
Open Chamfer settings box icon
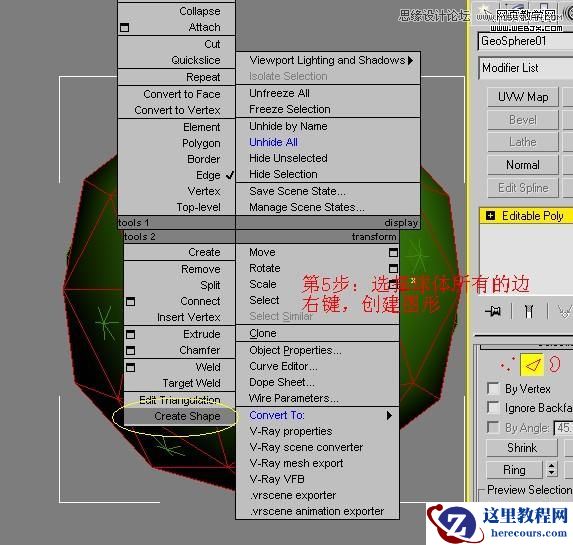tap(130, 351)
